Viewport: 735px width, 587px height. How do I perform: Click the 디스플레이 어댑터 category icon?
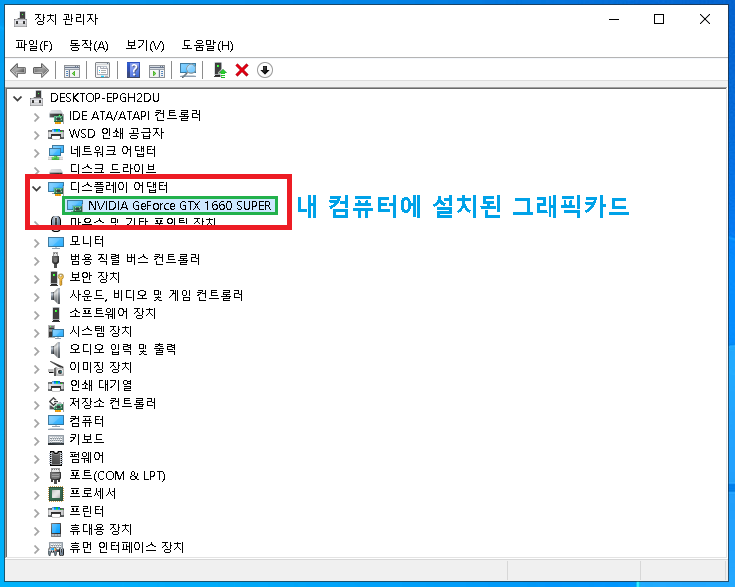tap(56, 188)
